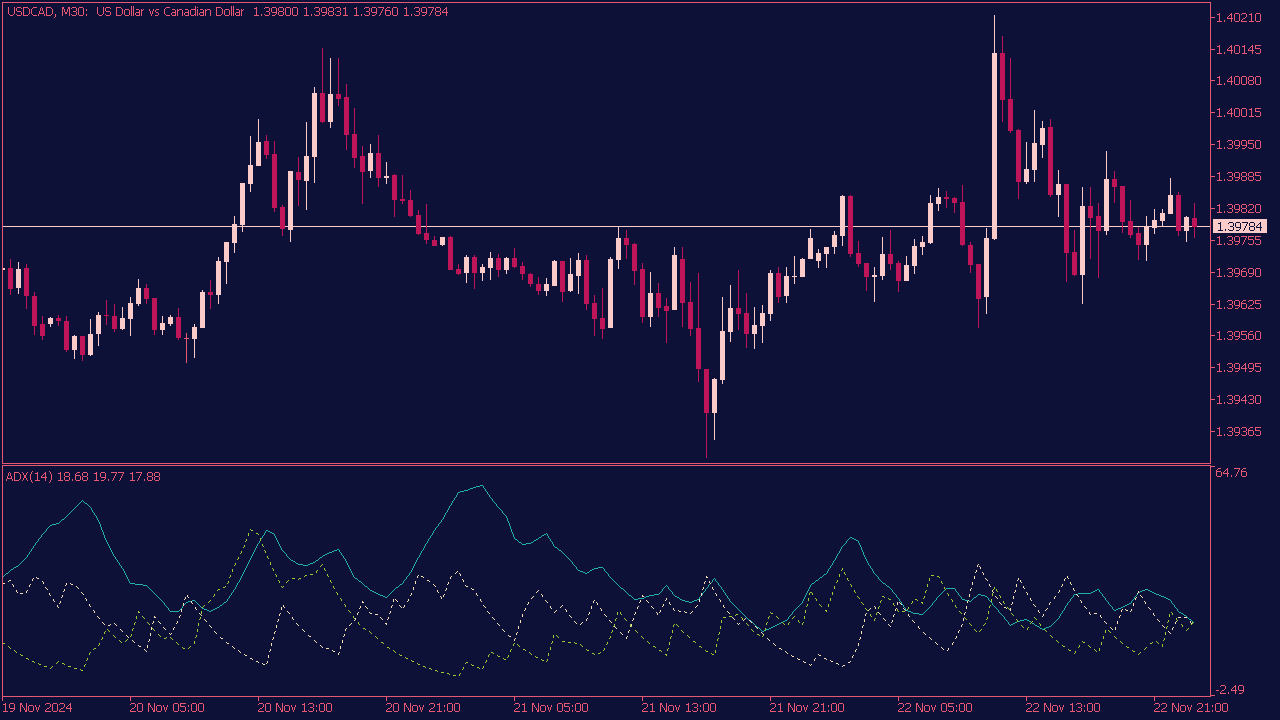Click the 1.40145 price scale label
Viewport: 1280px width, 720px height.
tap(1237, 49)
